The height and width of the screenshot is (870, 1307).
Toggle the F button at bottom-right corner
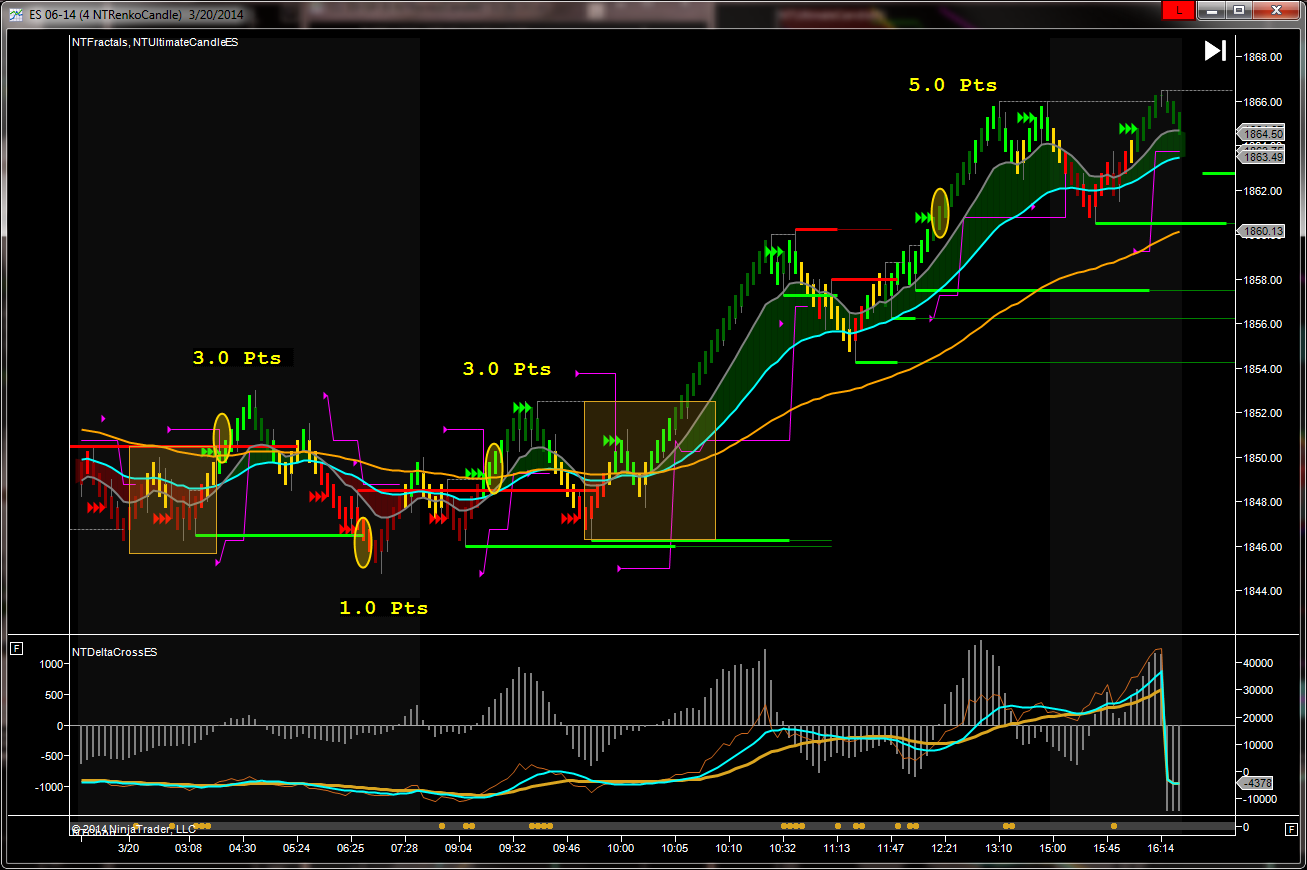coord(1291,828)
